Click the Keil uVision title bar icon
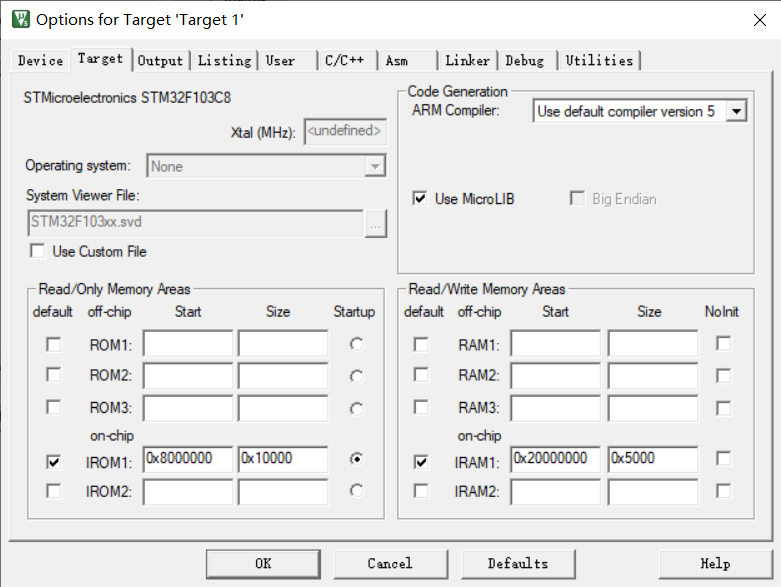Viewport: 781px width, 587px height. (20, 19)
